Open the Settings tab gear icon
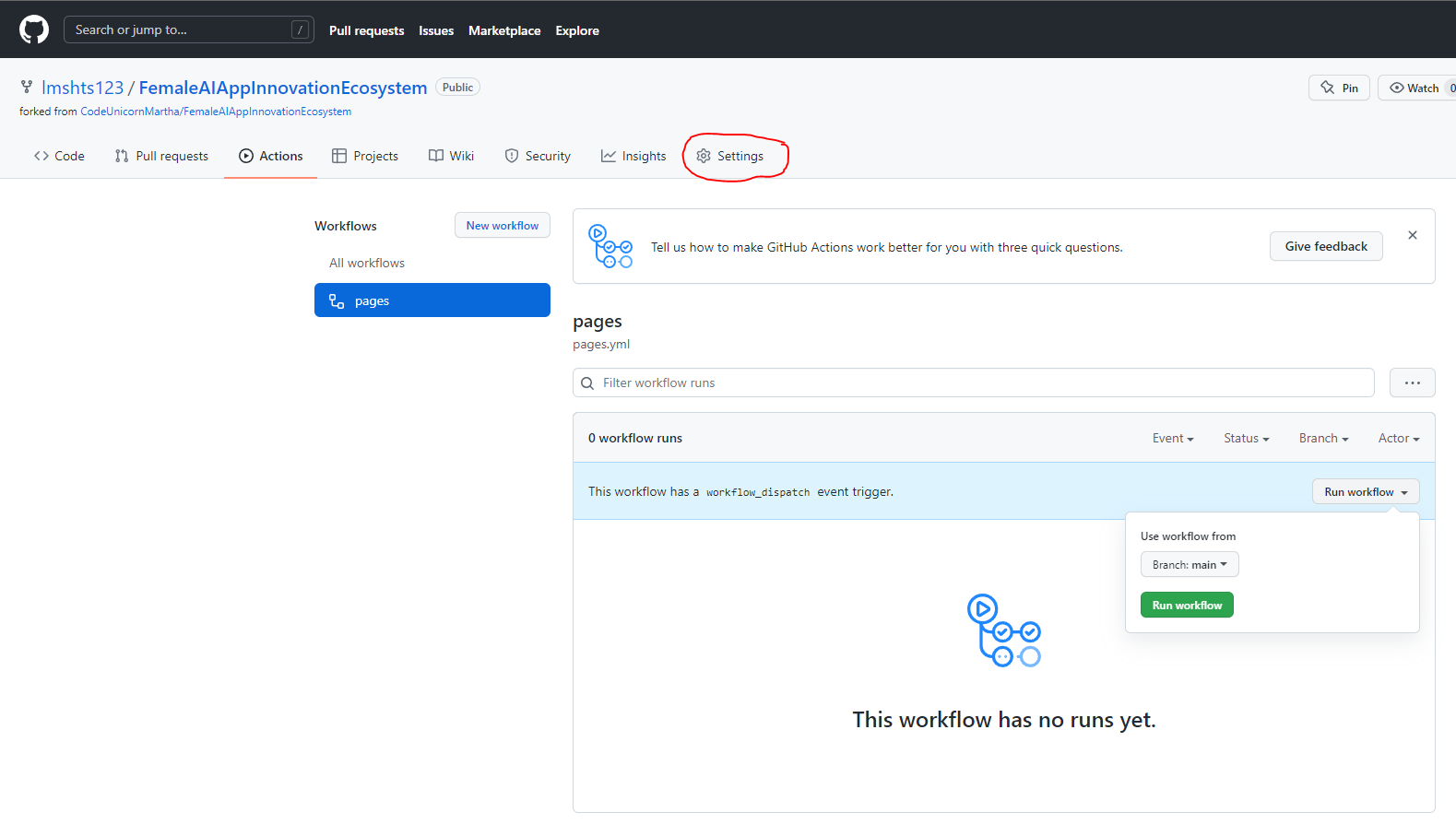This screenshot has width=1456, height=824. click(x=704, y=156)
